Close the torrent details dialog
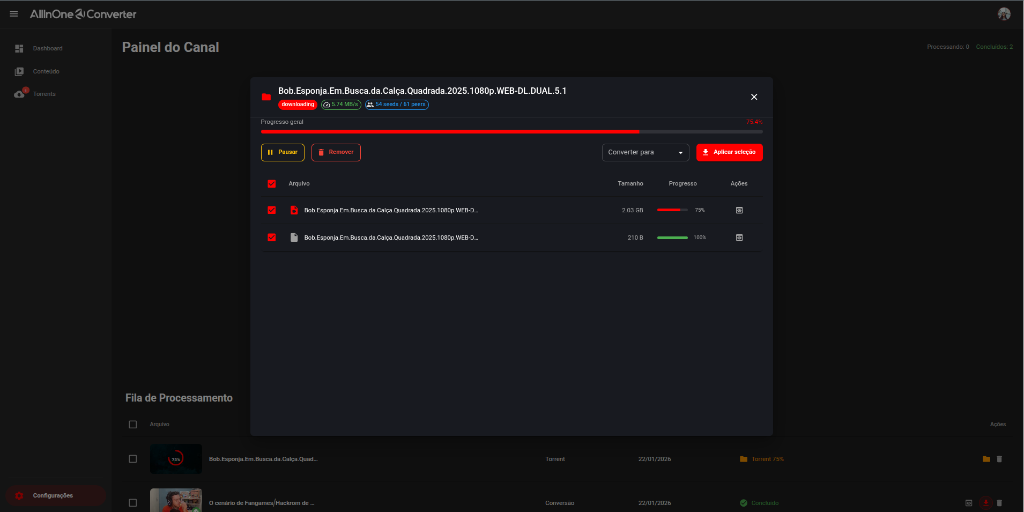Image resolution: width=1024 pixels, height=512 pixels. pyautogui.click(x=754, y=97)
